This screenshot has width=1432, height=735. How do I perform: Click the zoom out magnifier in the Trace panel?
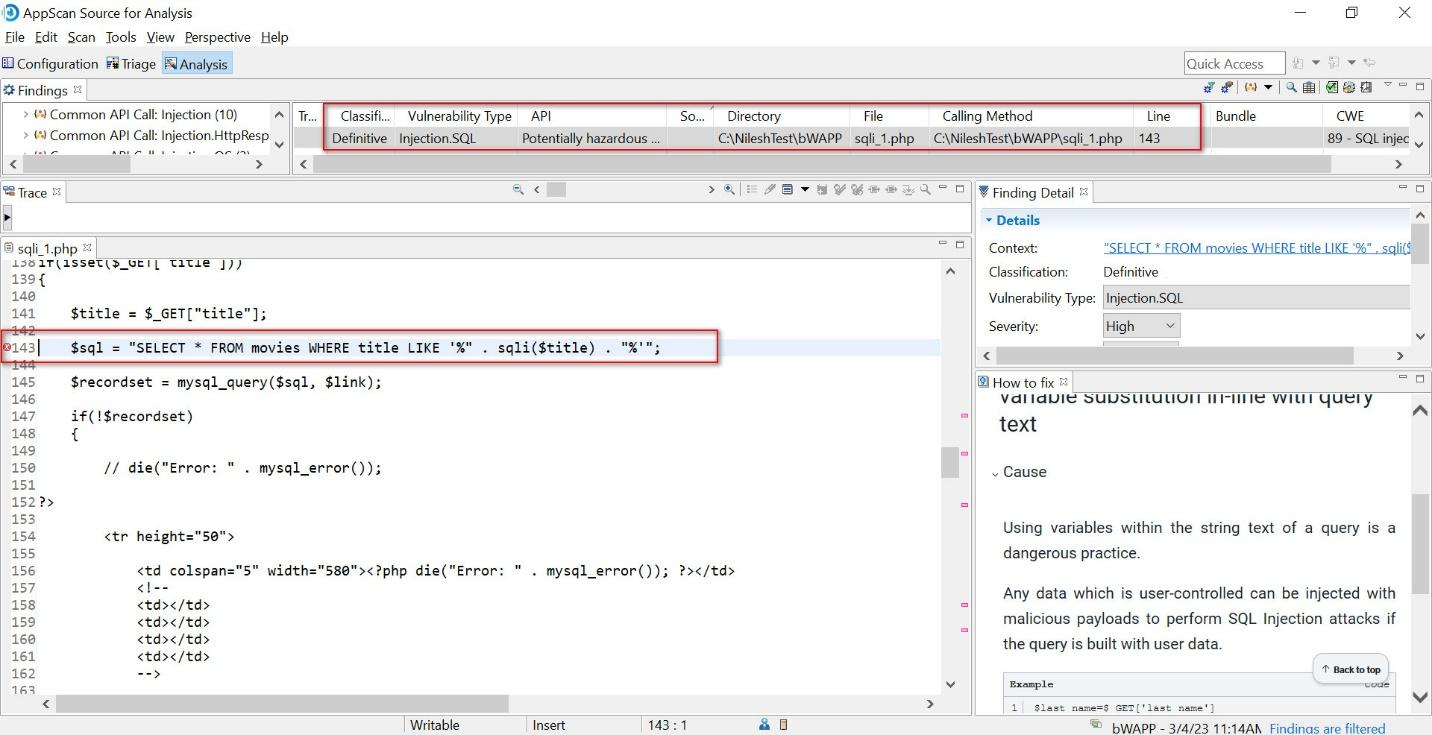tap(519, 189)
